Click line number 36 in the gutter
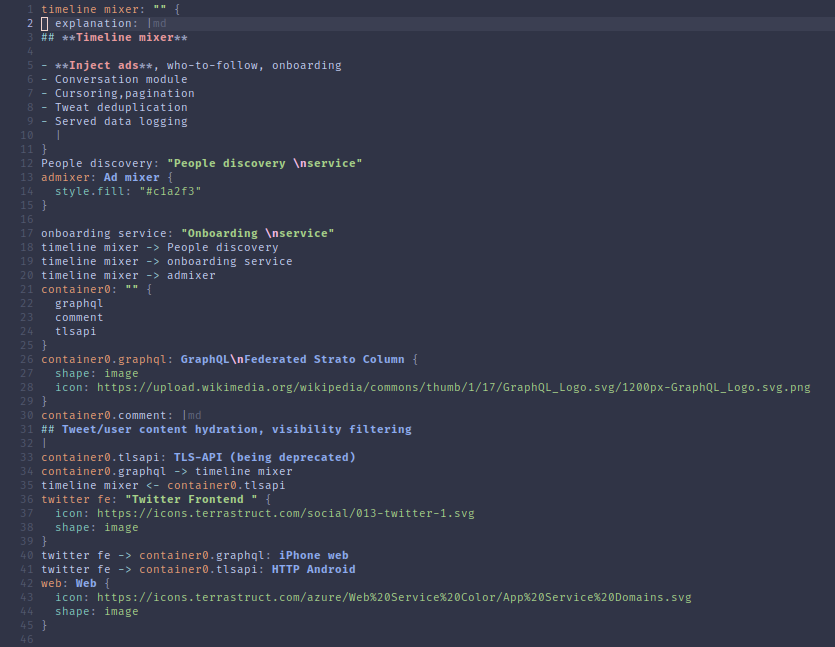Screen dimensions: 835x647 pyautogui.click(x=27, y=499)
